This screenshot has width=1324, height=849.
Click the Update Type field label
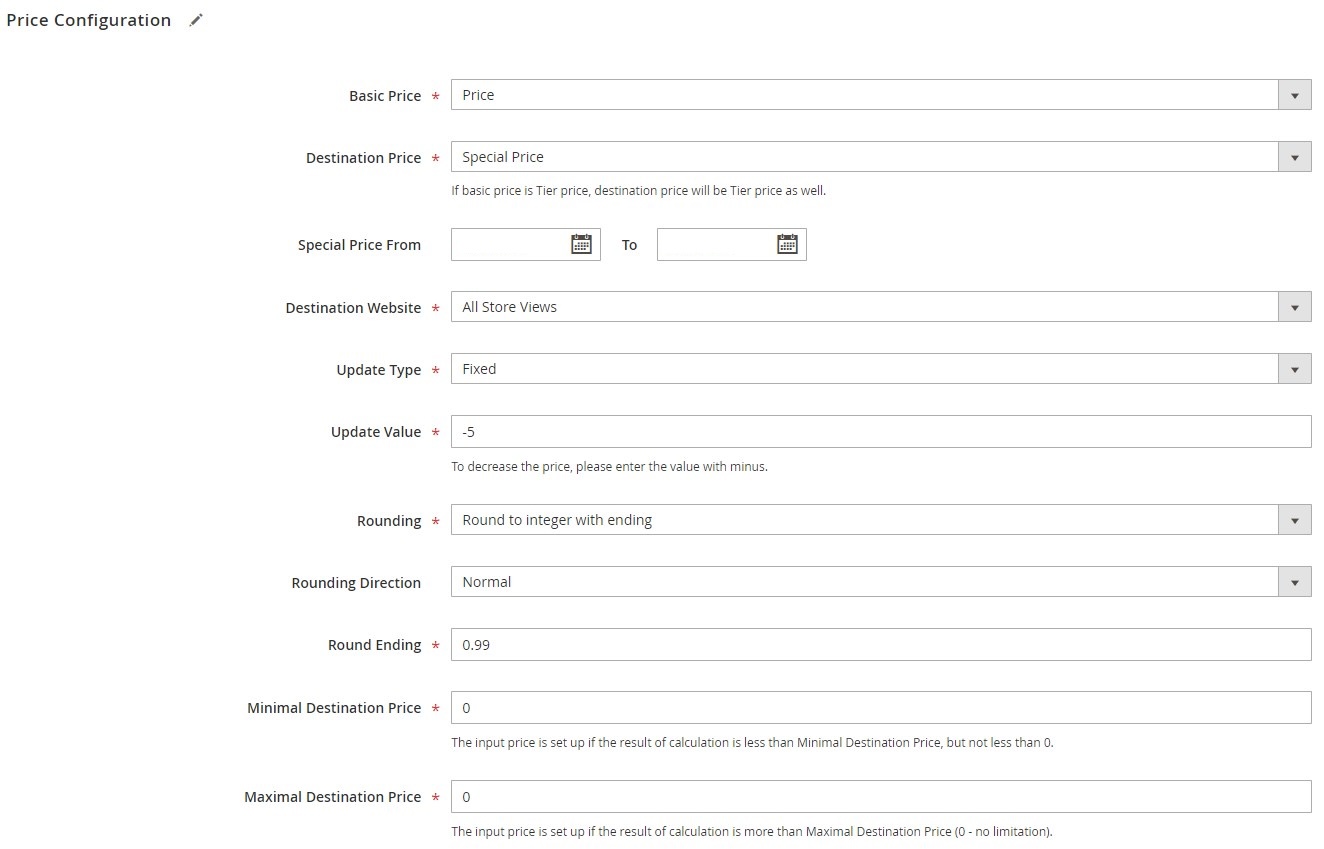[379, 370]
